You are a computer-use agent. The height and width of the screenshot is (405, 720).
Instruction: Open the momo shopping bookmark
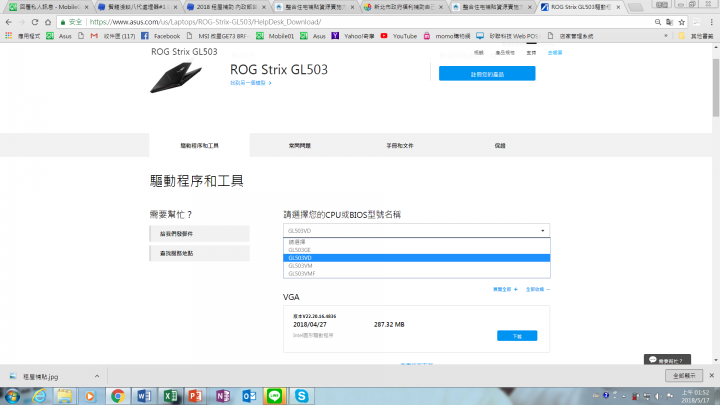tap(447, 36)
